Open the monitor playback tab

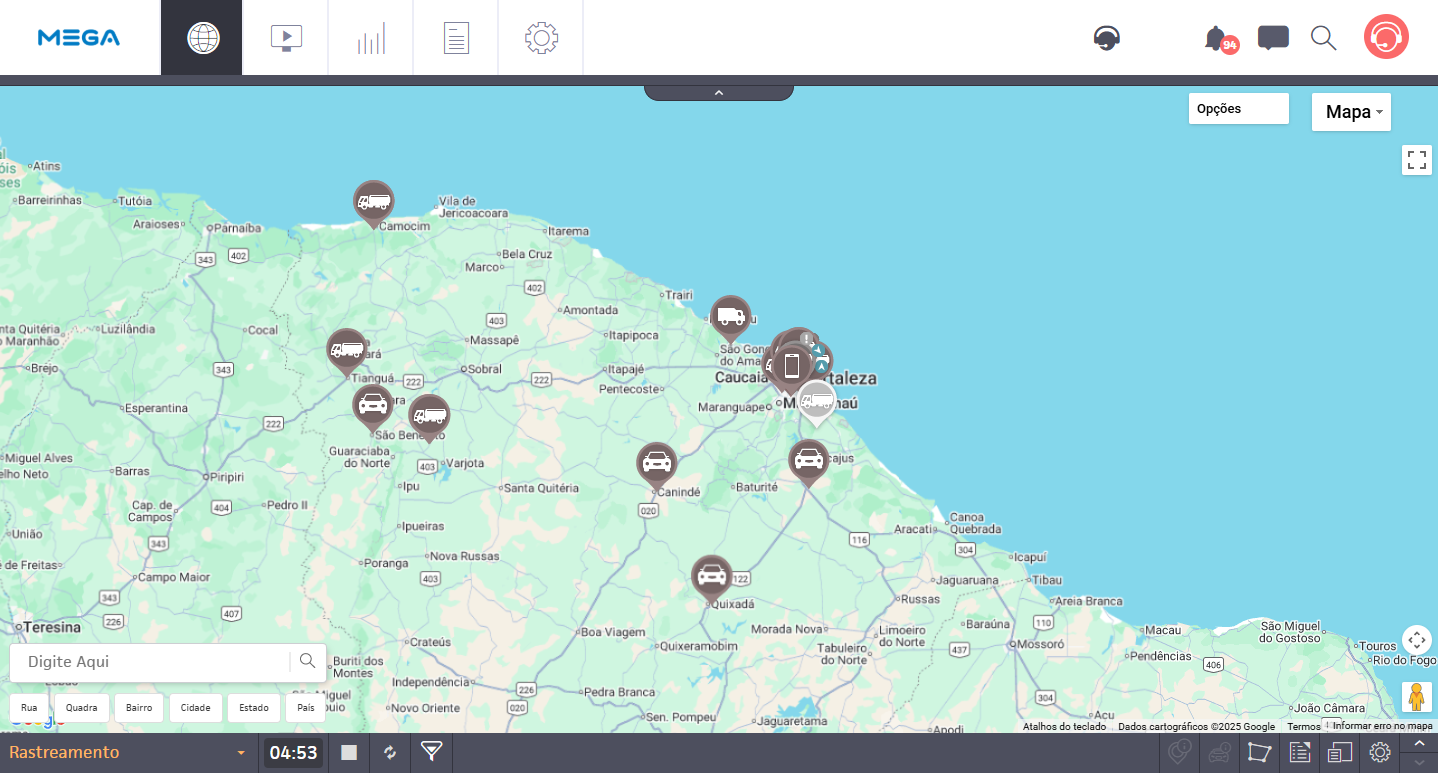(286, 38)
